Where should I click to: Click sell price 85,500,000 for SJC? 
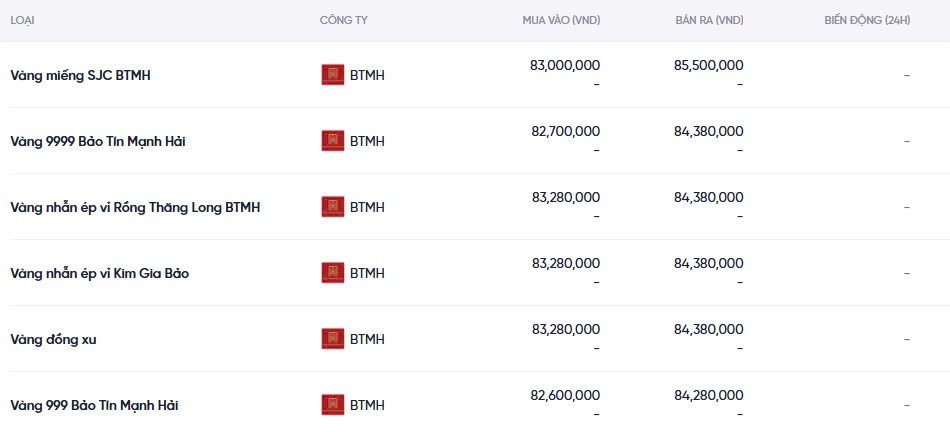tap(709, 65)
